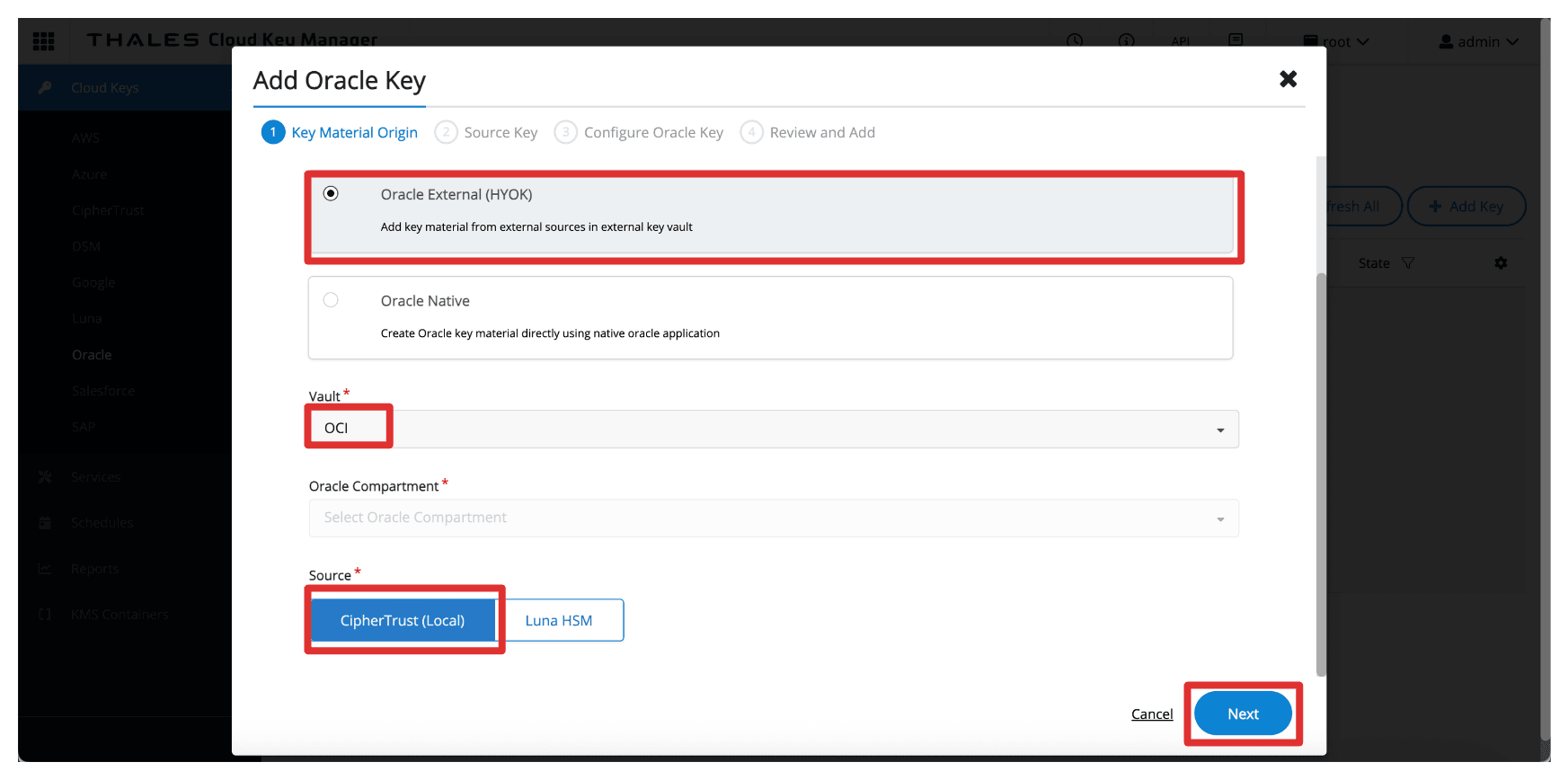The height and width of the screenshot is (780, 1568).
Task: Select Luna in the sidebar
Action: (87, 318)
